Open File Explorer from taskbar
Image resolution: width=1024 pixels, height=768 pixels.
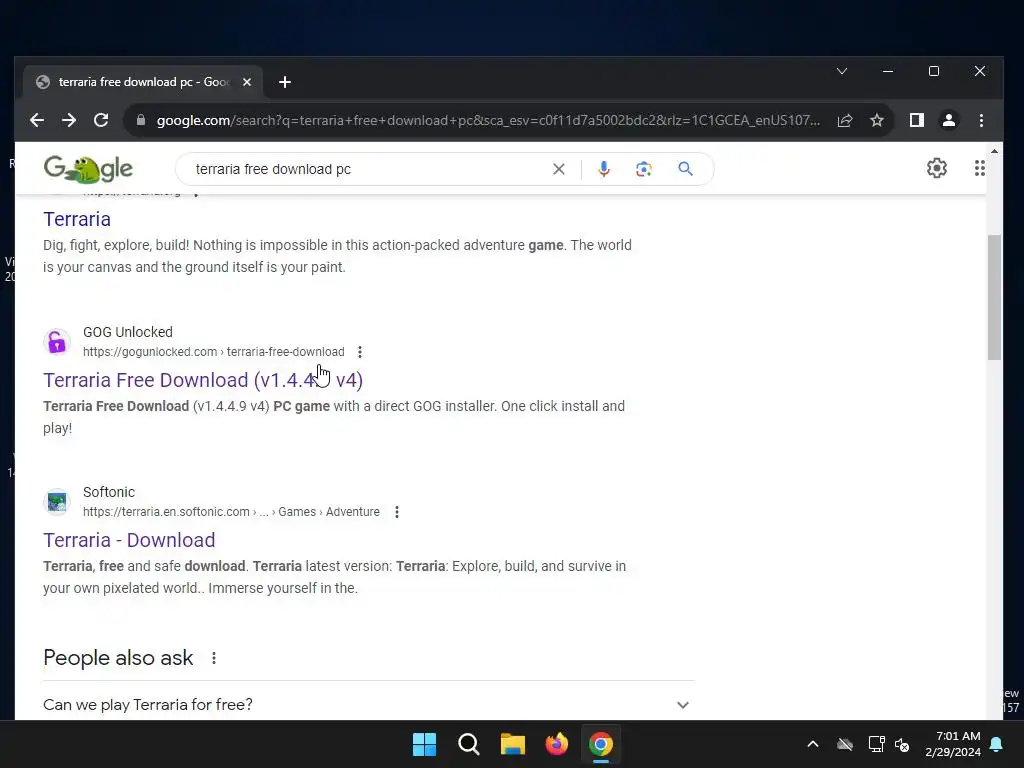513,744
